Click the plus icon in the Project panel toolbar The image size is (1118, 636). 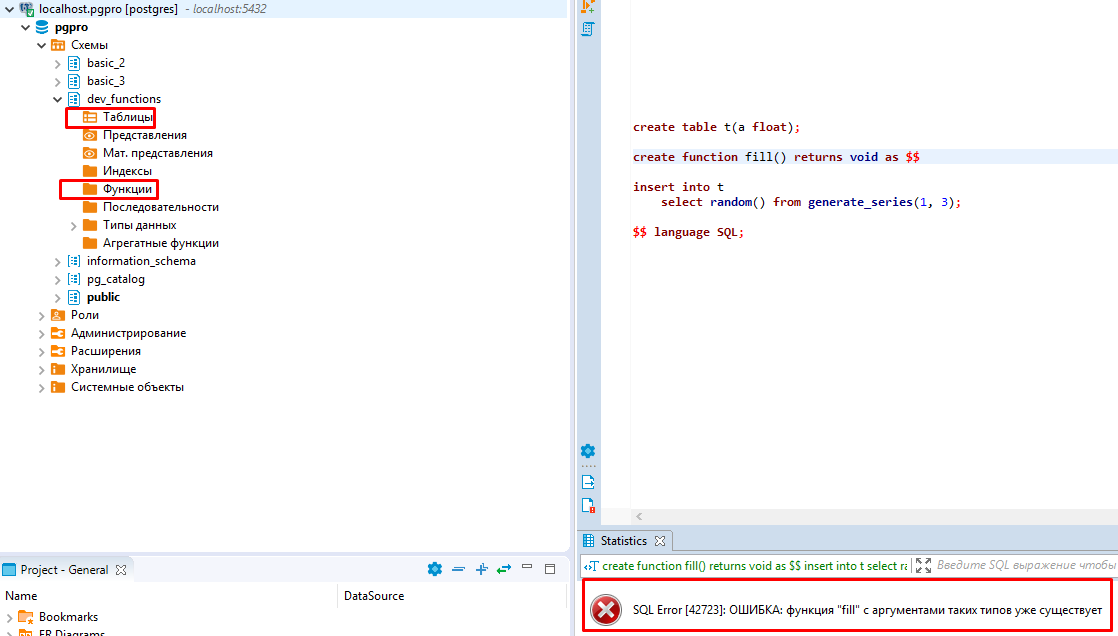point(481,569)
